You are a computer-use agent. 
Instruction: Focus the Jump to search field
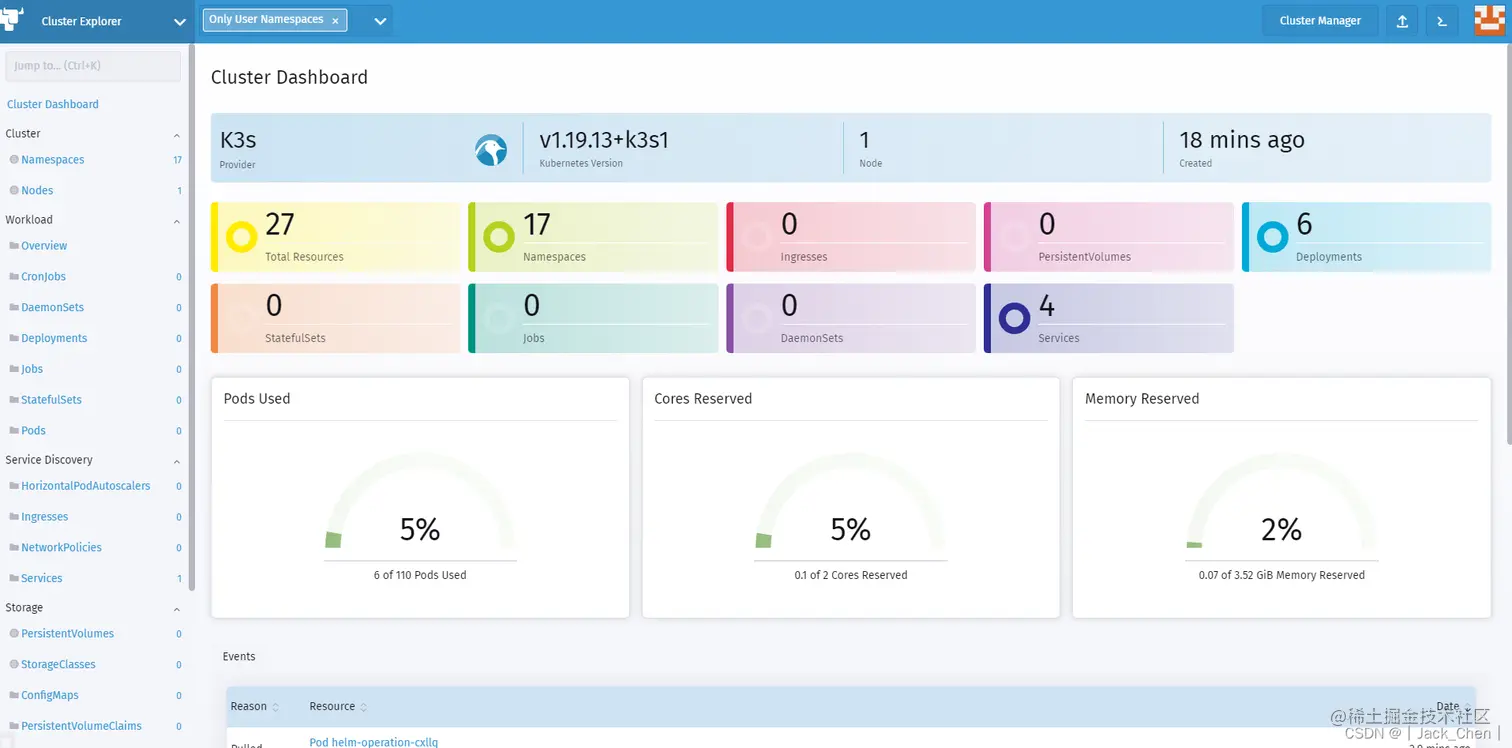[x=93, y=66]
